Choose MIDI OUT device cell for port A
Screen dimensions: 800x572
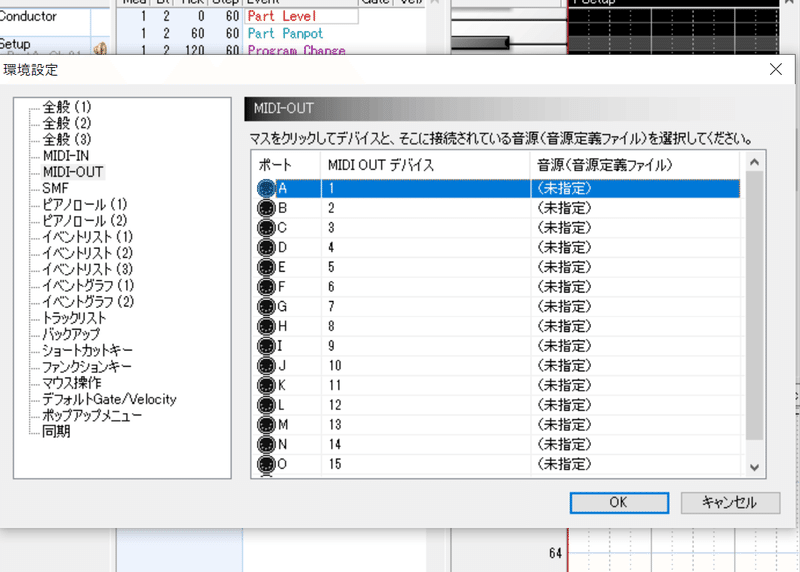pos(426,189)
